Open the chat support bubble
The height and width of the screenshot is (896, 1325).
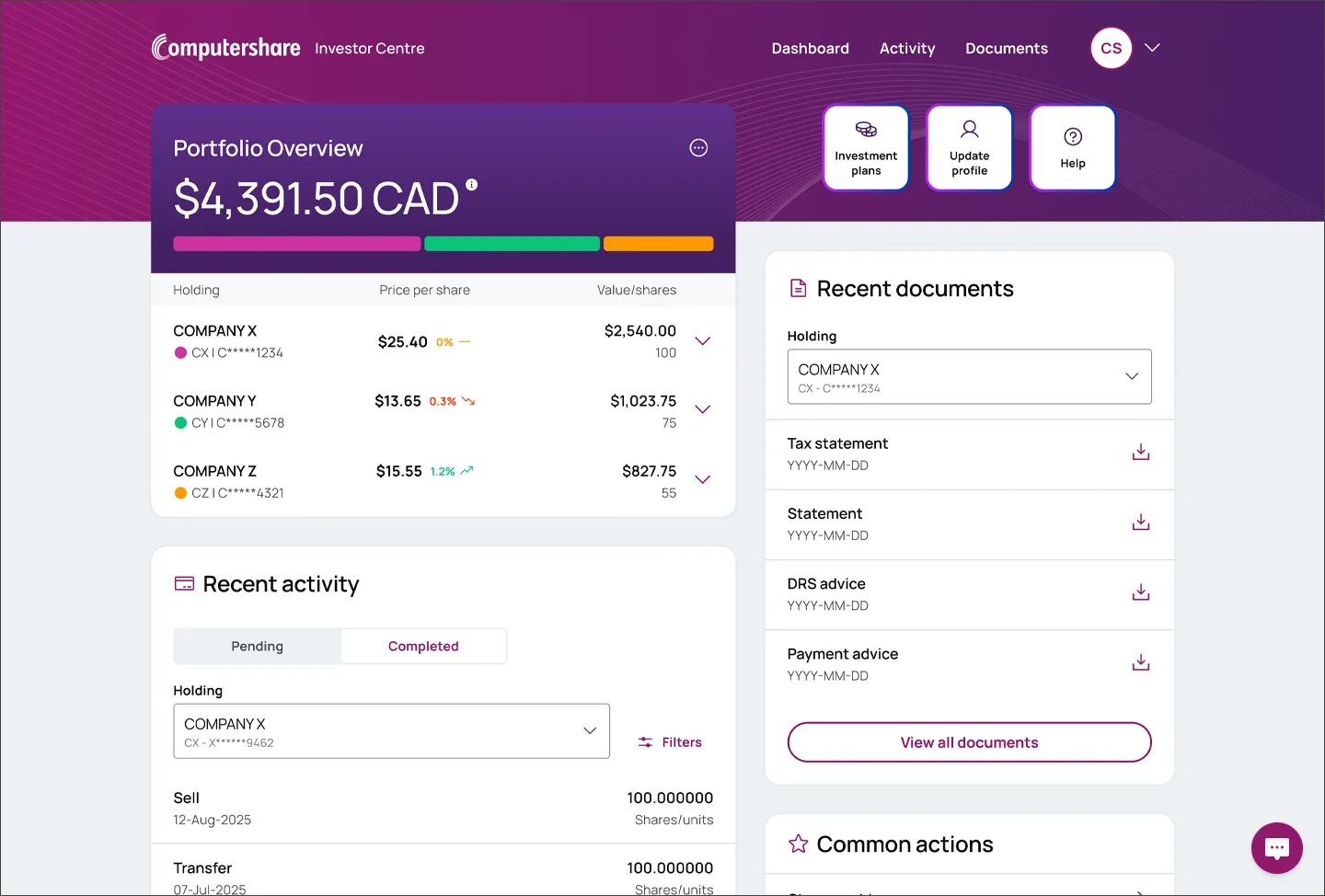(x=1277, y=848)
